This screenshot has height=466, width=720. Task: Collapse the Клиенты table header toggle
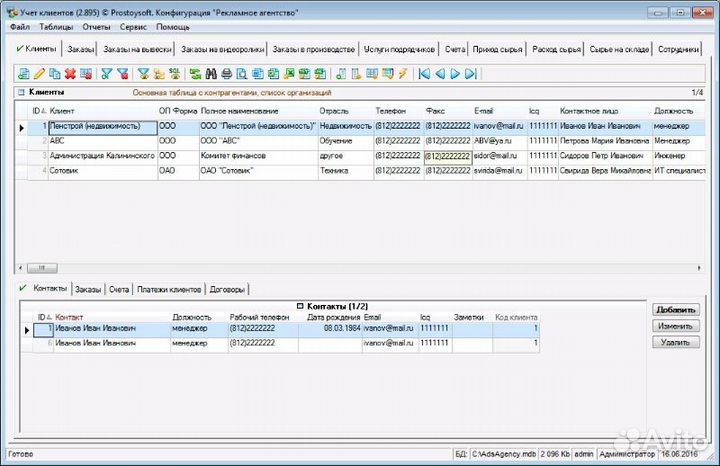20,93
